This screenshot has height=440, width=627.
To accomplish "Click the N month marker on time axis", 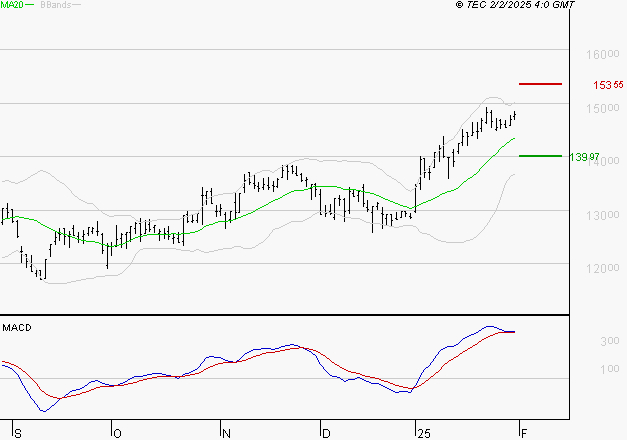I will 226,434.
